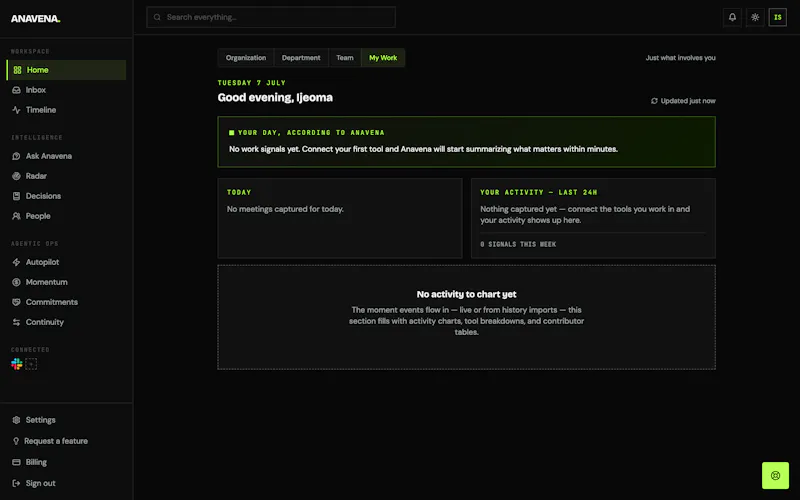Image resolution: width=800 pixels, height=500 pixels.
Task: Click 'Your activity – last 24h' heading
Action: point(538,192)
